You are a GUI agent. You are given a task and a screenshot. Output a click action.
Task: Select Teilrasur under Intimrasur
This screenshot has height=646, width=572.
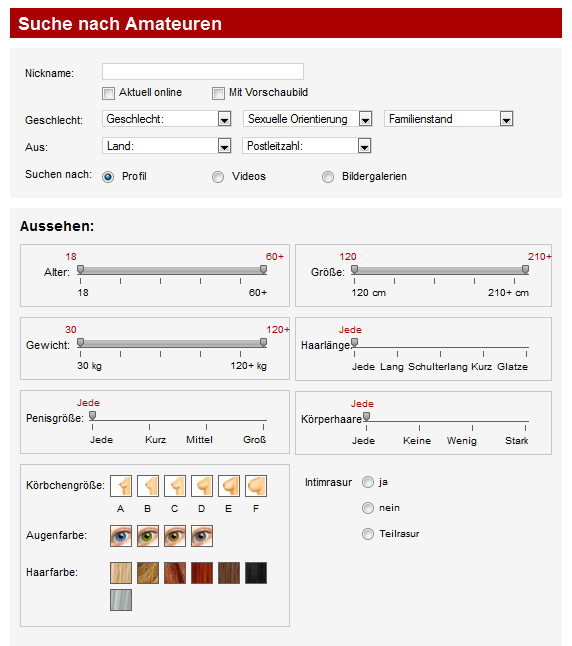pos(368,534)
